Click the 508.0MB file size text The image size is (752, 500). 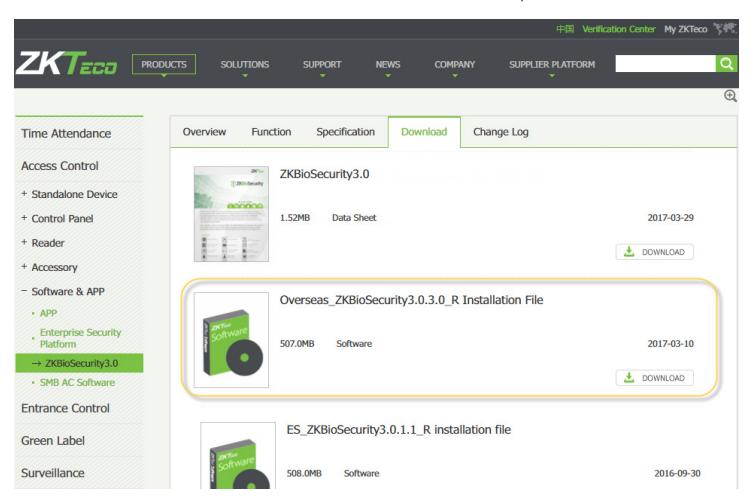[x=304, y=474]
